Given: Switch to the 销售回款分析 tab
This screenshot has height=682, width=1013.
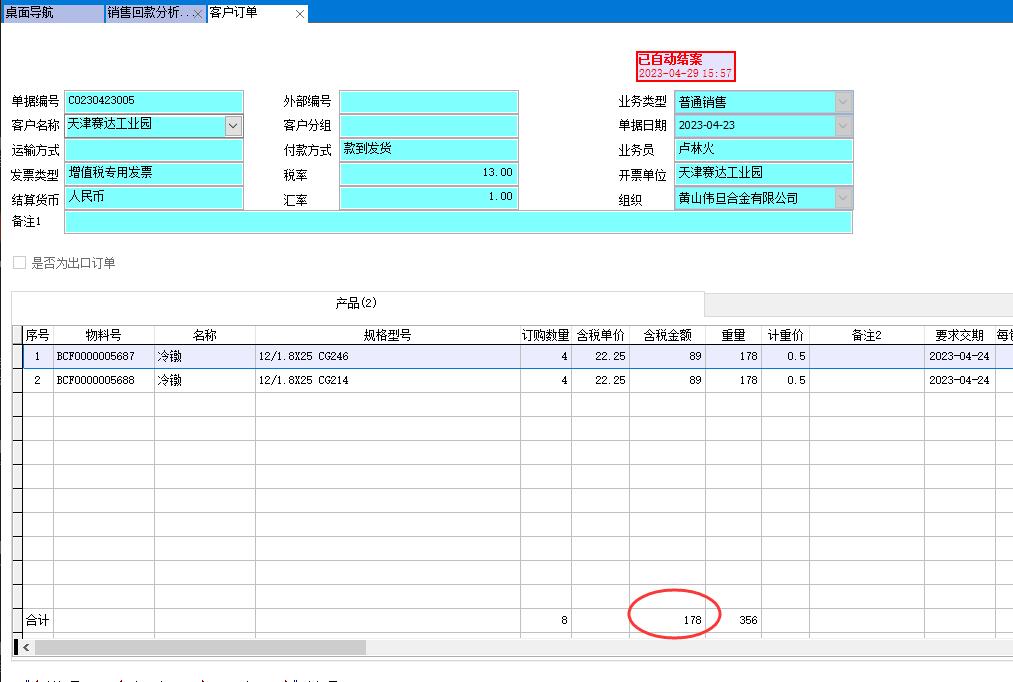Looking at the screenshot, I should click(x=148, y=13).
